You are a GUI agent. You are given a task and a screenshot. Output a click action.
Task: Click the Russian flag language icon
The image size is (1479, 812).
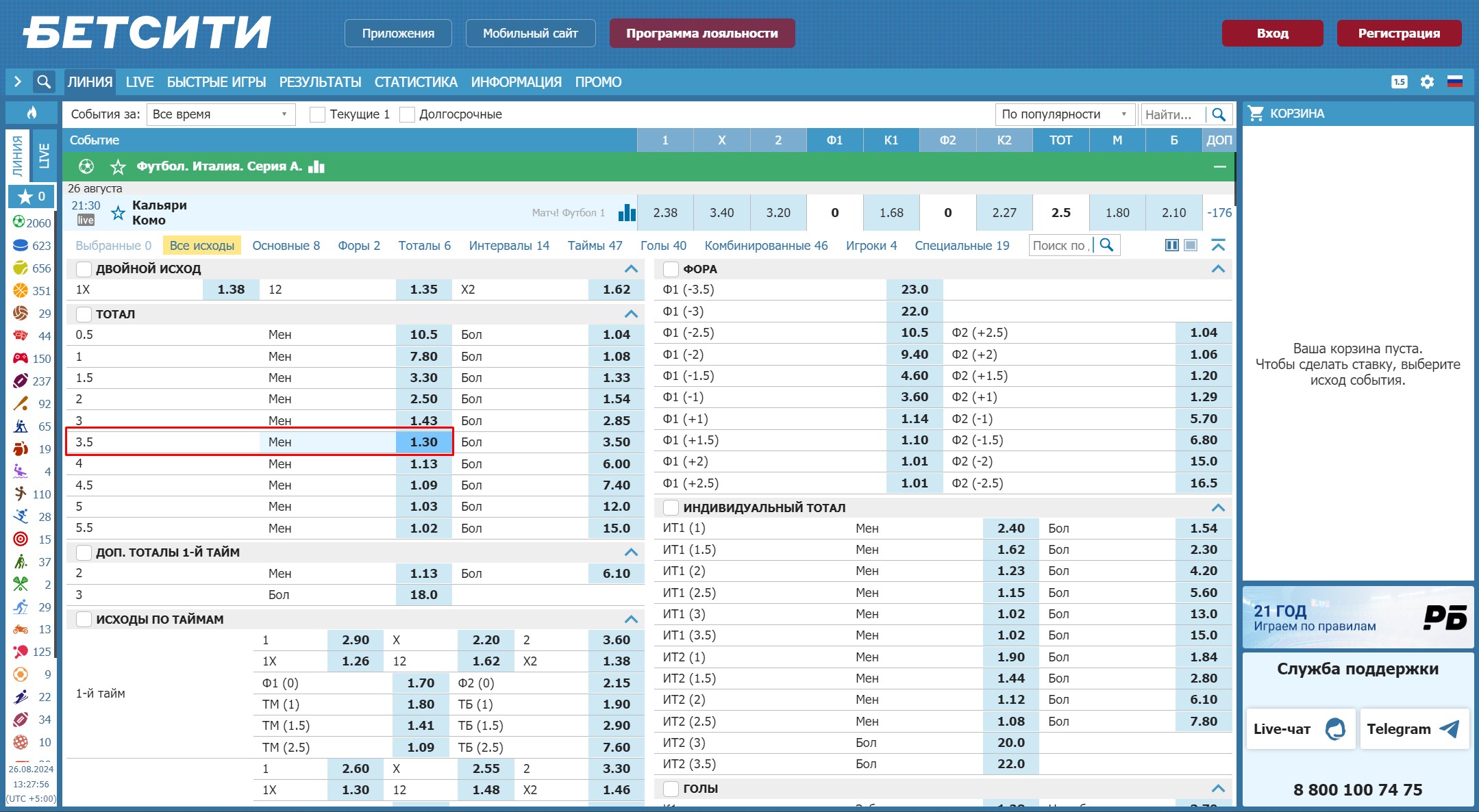(1455, 82)
